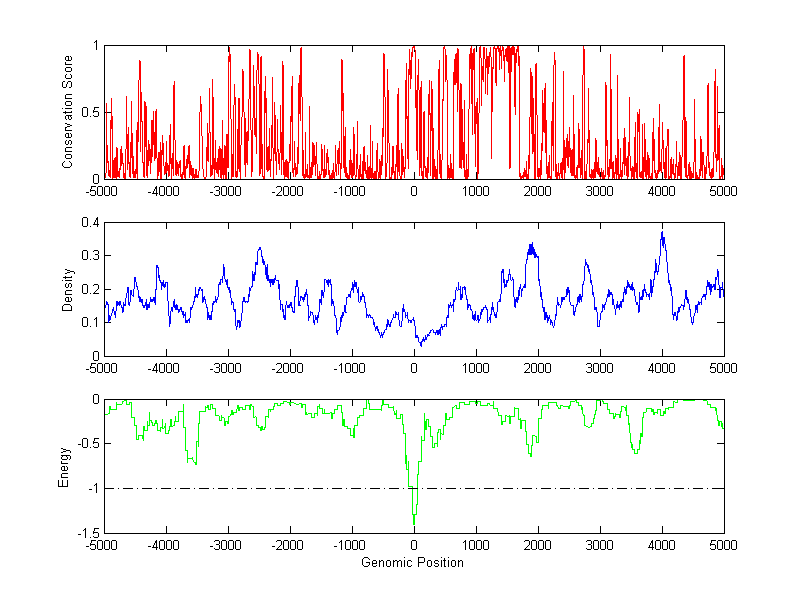
Task: Click the green energy dip near 3600
Action: pyautogui.click(x=635, y=450)
